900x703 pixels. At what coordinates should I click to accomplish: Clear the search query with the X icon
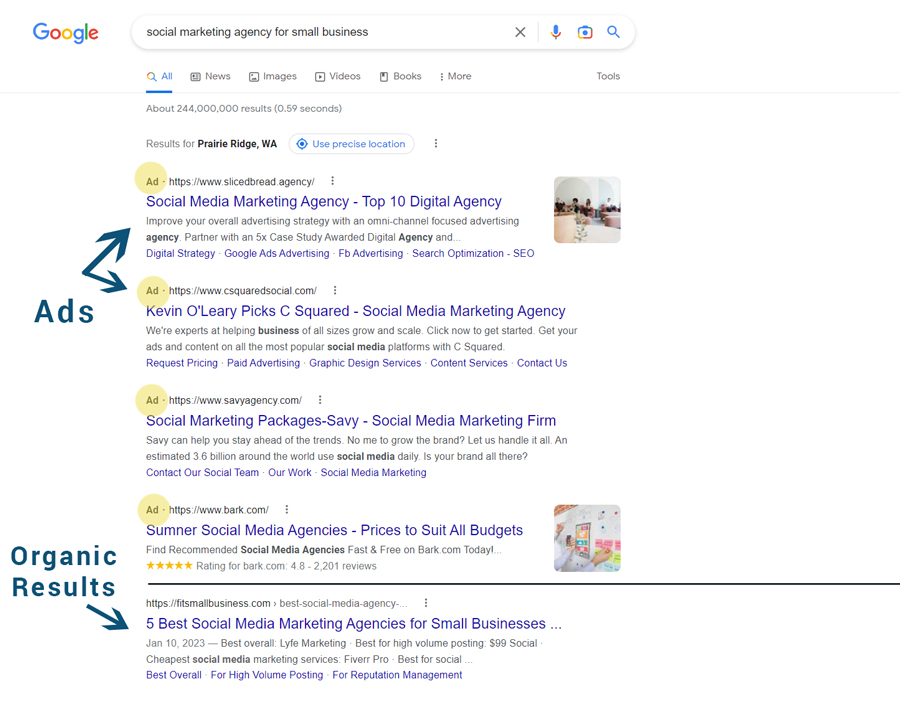point(520,32)
